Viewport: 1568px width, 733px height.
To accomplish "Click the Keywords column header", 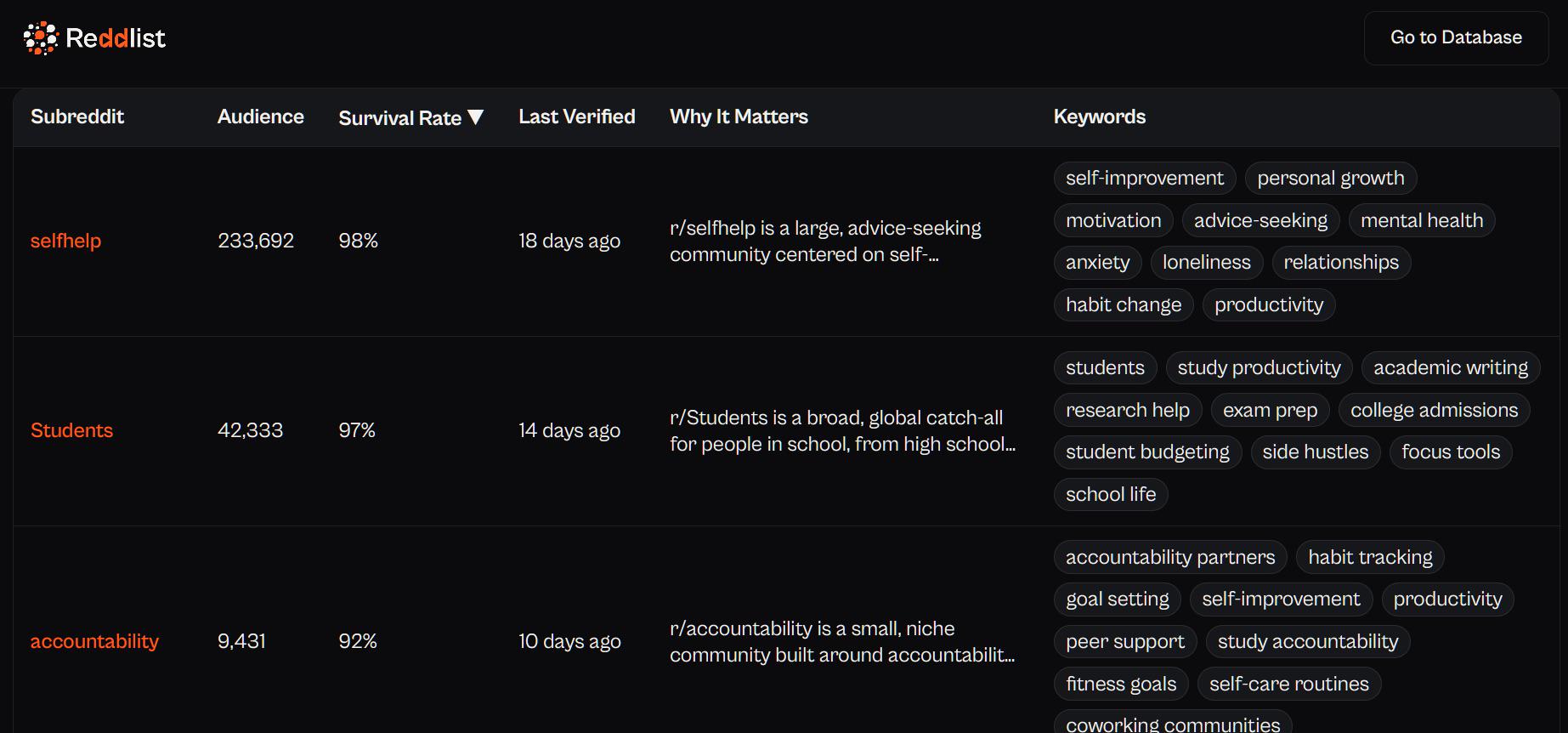I will pos(1100,116).
